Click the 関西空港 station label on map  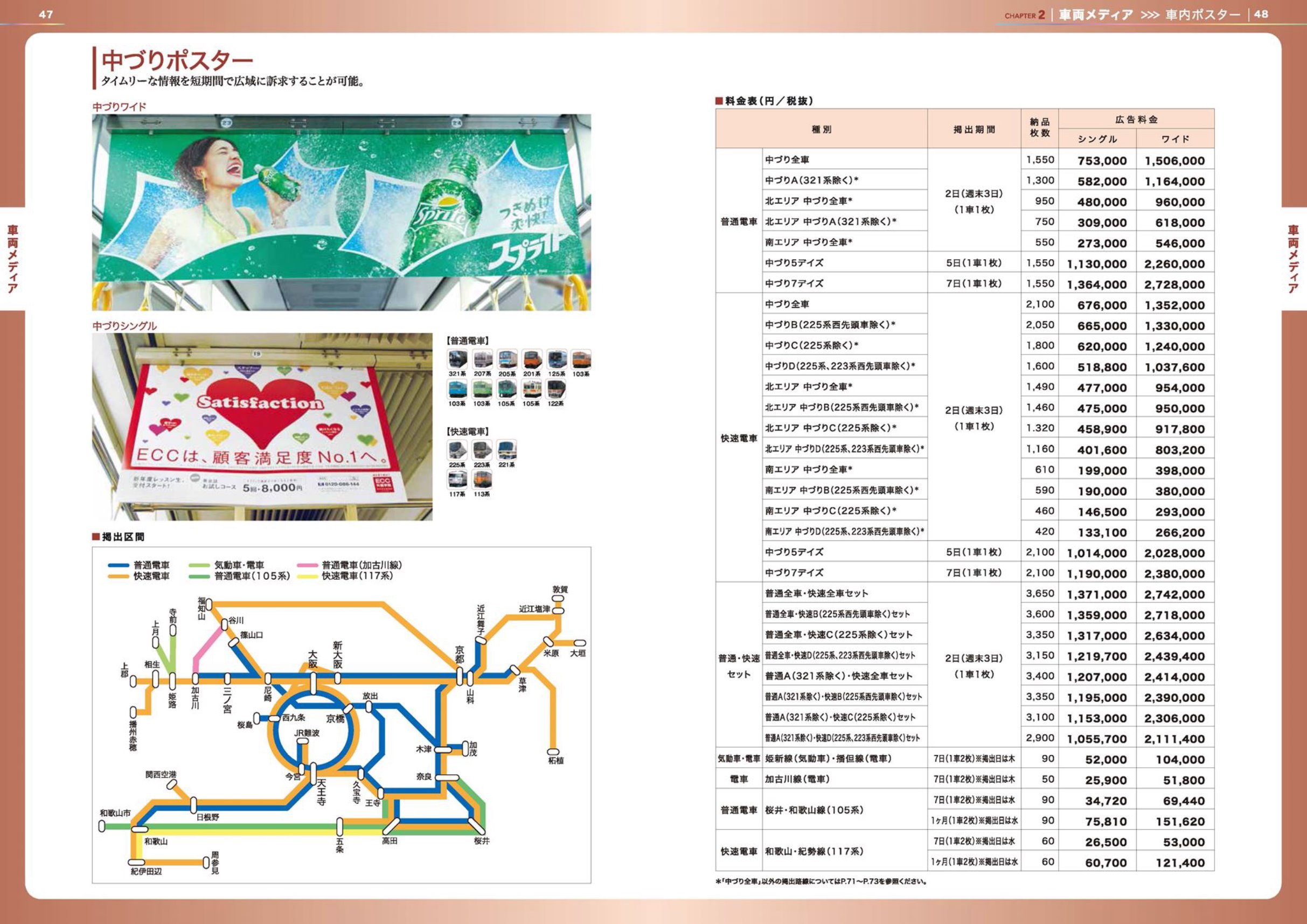click(161, 774)
